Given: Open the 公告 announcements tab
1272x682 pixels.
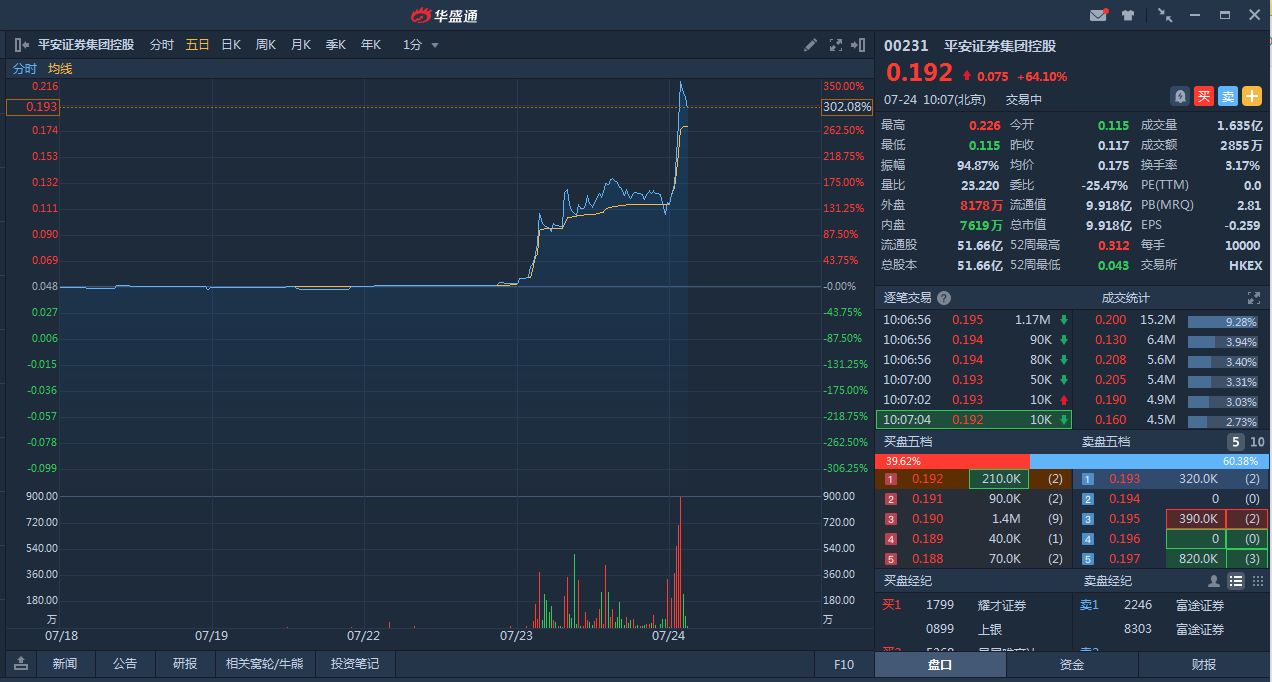Looking at the screenshot, I should (125, 664).
